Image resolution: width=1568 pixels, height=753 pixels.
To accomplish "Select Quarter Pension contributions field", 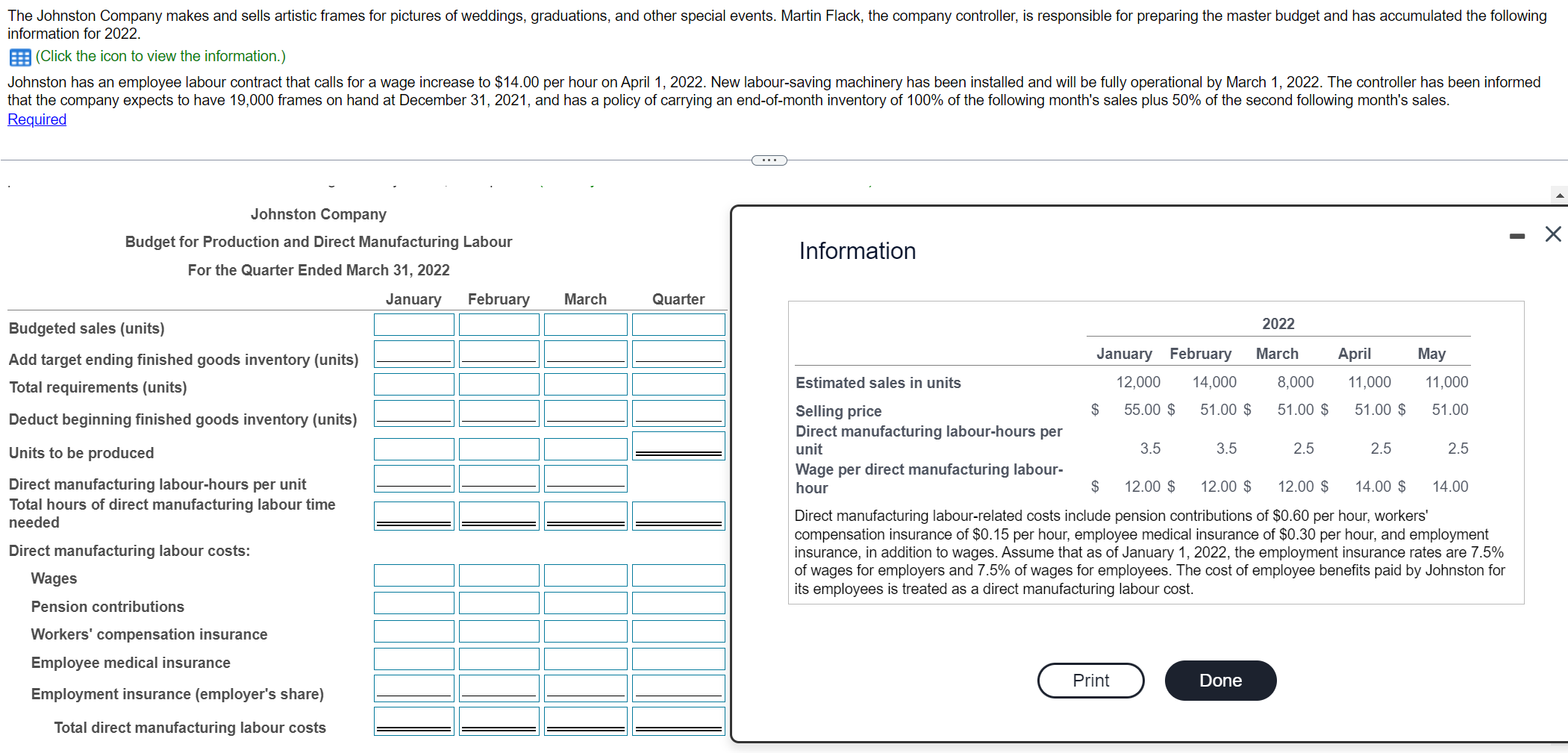I will coord(678,603).
